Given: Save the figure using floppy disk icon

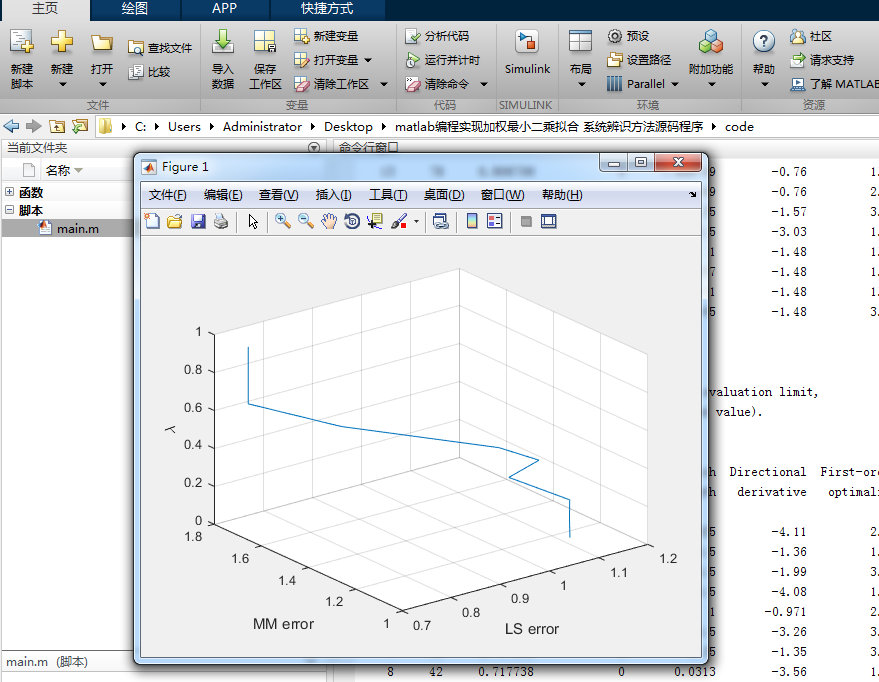Looking at the screenshot, I should [198, 221].
